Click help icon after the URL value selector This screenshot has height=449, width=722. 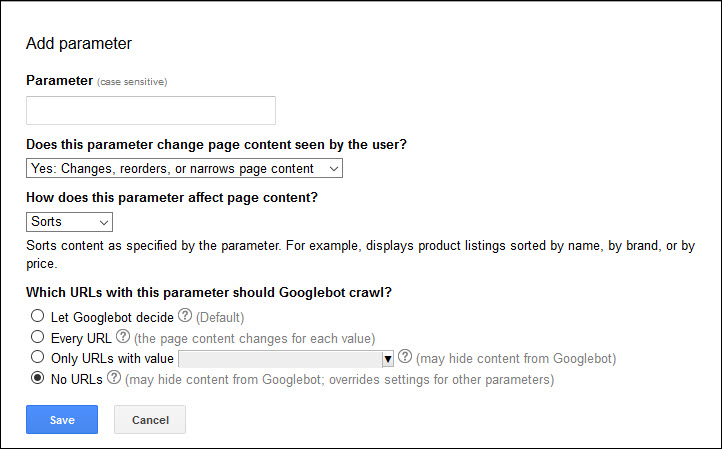tap(405, 357)
